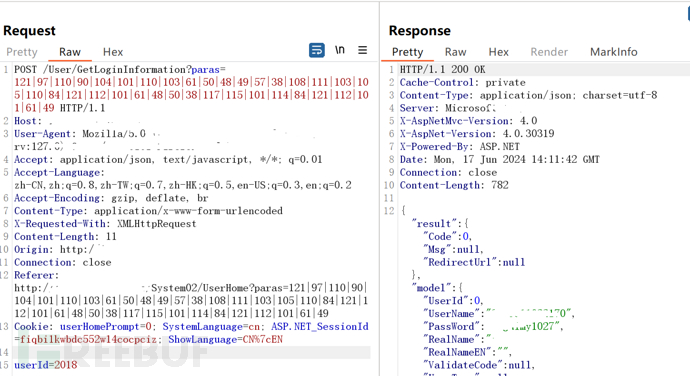Click the HTTP/1.1 200 OK status line
The height and width of the screenshot is (376, 690).
tap(442, 70)
